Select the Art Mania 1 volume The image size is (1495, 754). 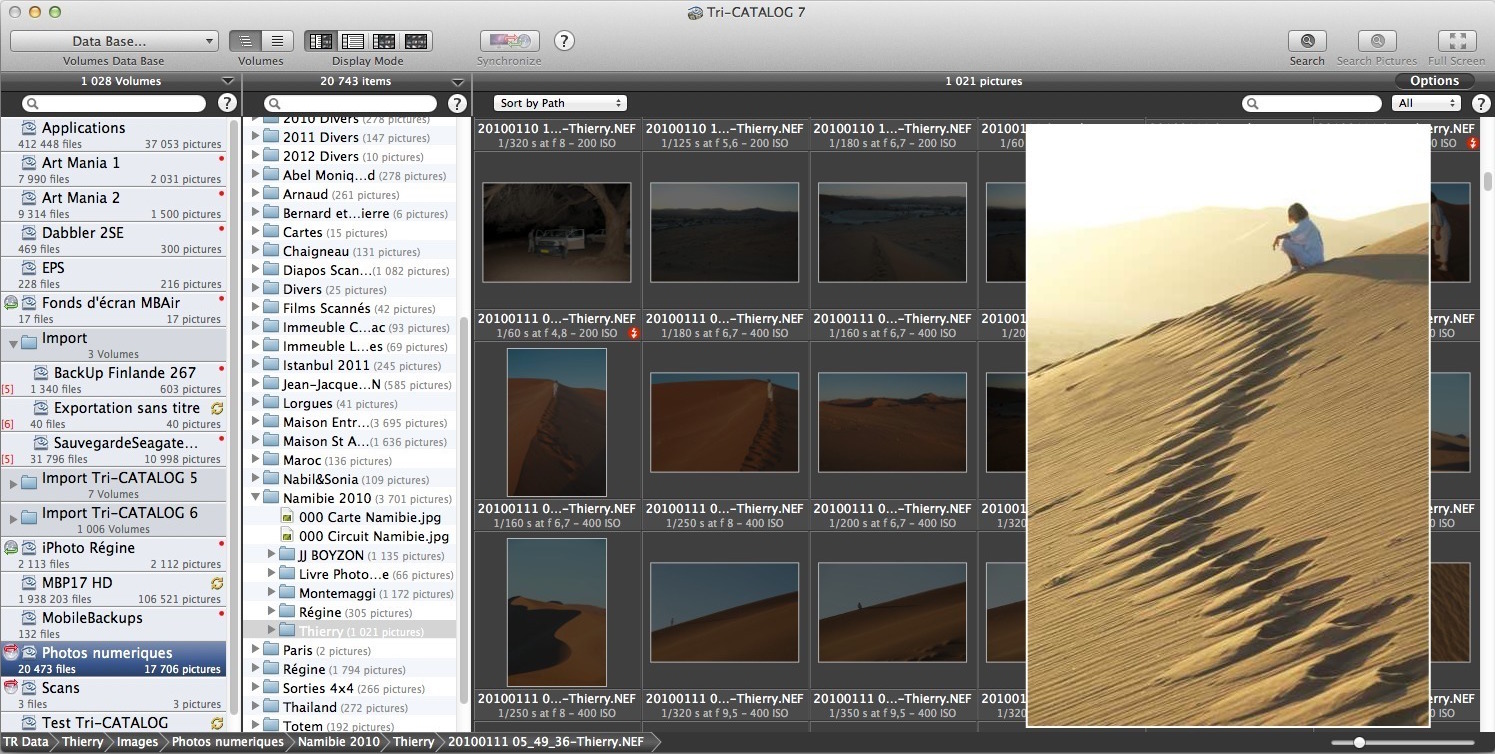click(x=113, y=170)
